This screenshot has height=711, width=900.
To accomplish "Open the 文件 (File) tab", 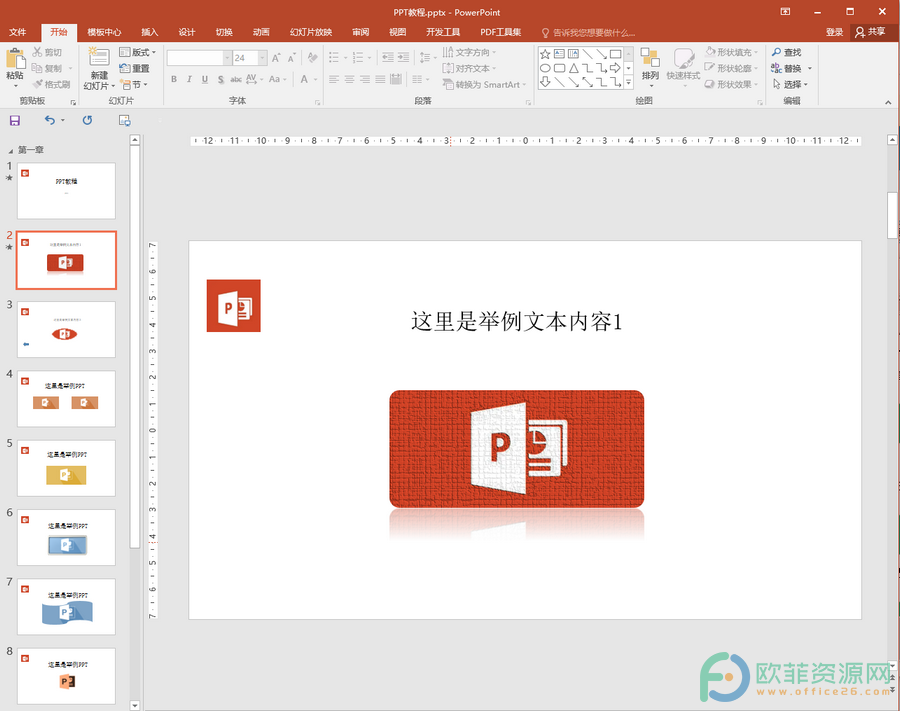I will click(x=18, y=32).
